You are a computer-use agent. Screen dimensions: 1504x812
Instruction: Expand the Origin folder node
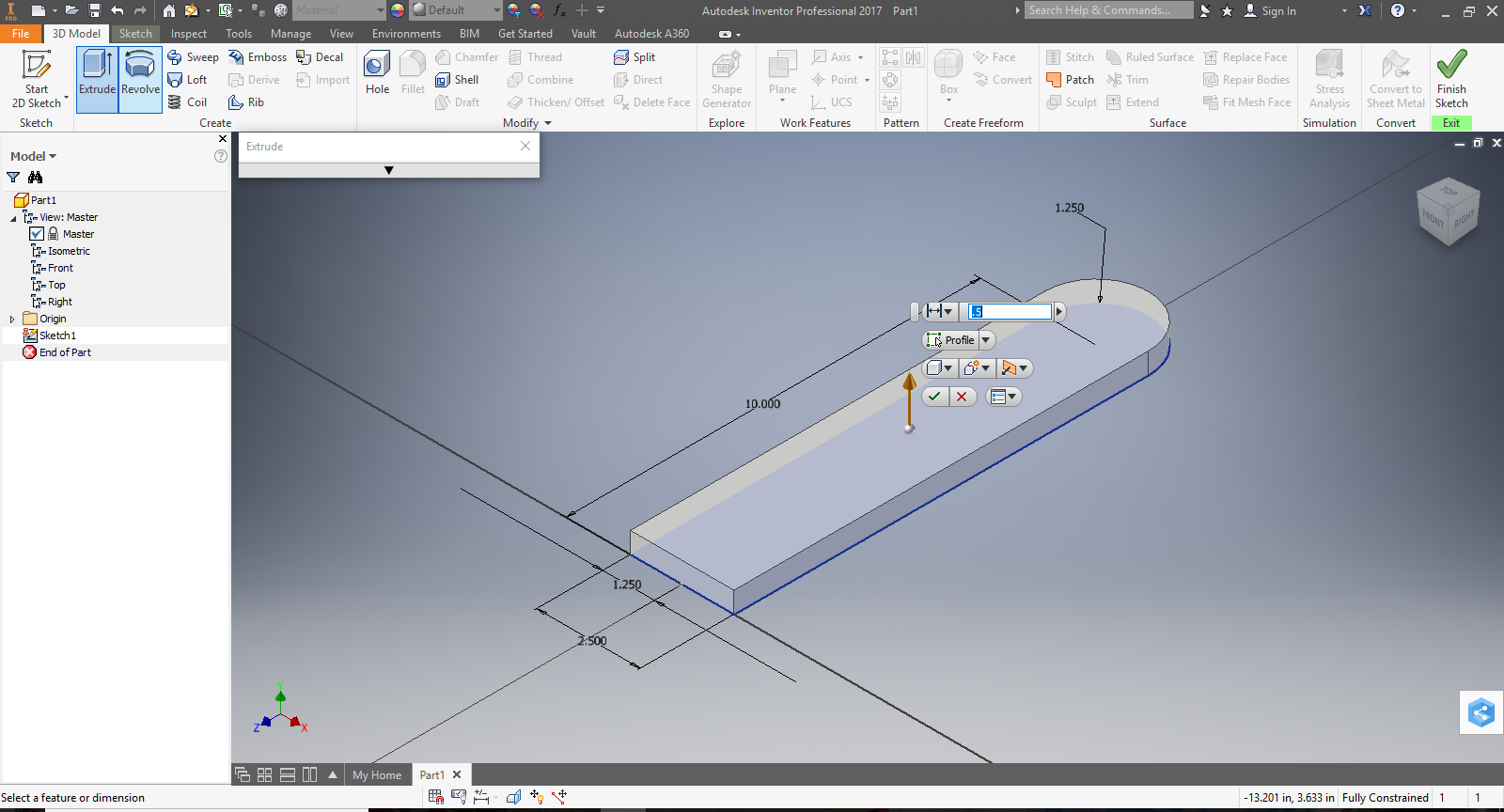(12, 320)
